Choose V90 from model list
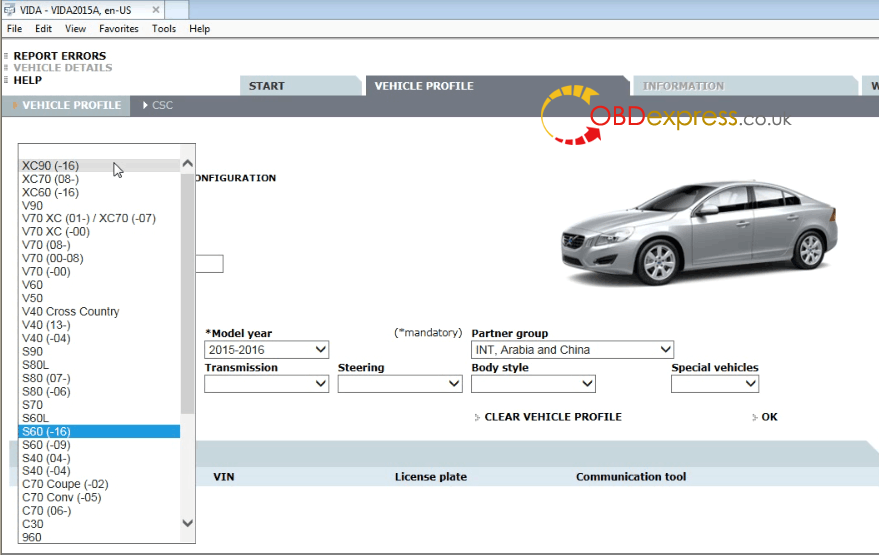Viewport: 879px width, 555px height. [x=99, y=206]
